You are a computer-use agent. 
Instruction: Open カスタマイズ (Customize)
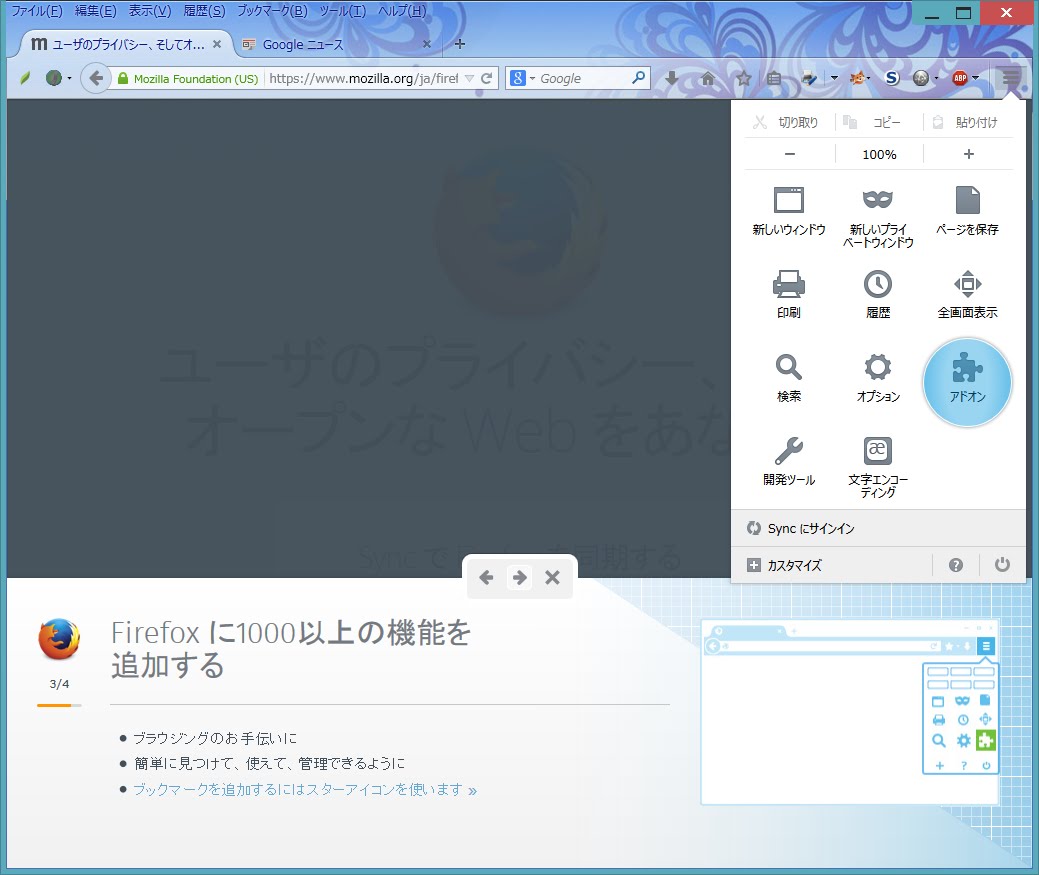click(x=831, y=565)
